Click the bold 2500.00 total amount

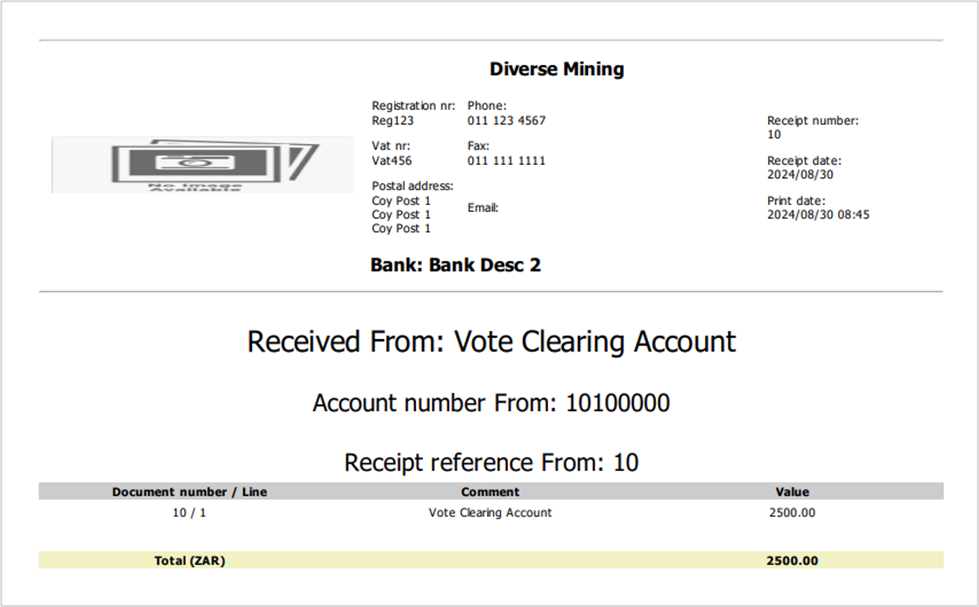click(x=792, y=561)
